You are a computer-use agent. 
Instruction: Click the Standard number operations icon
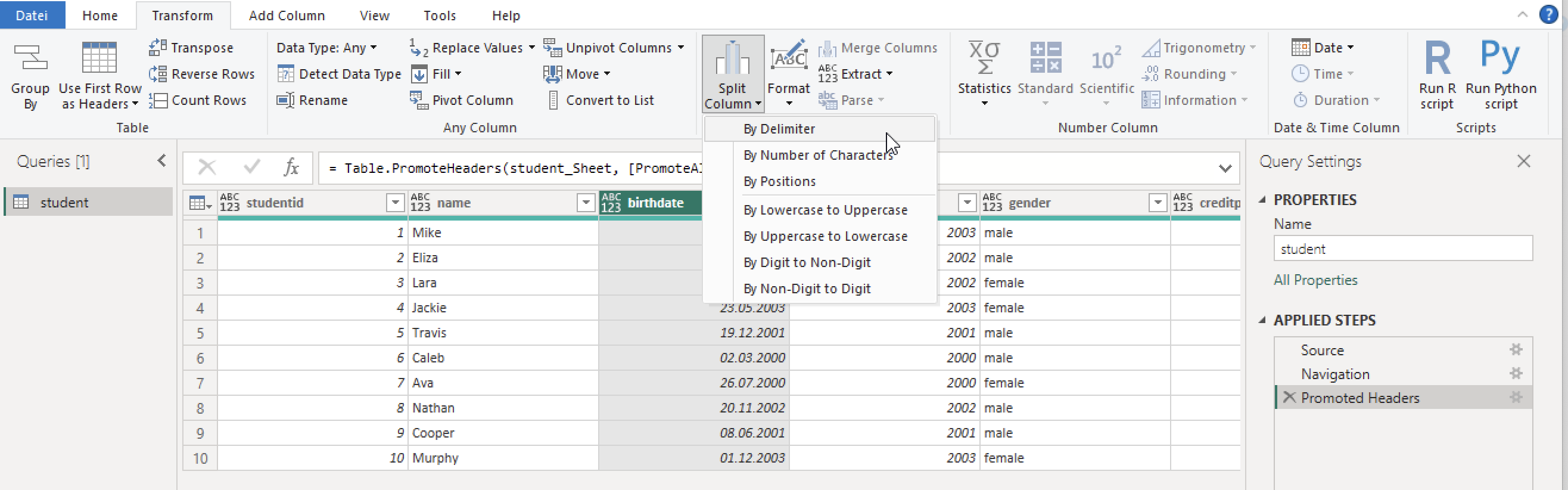[x=1045, y=57]
